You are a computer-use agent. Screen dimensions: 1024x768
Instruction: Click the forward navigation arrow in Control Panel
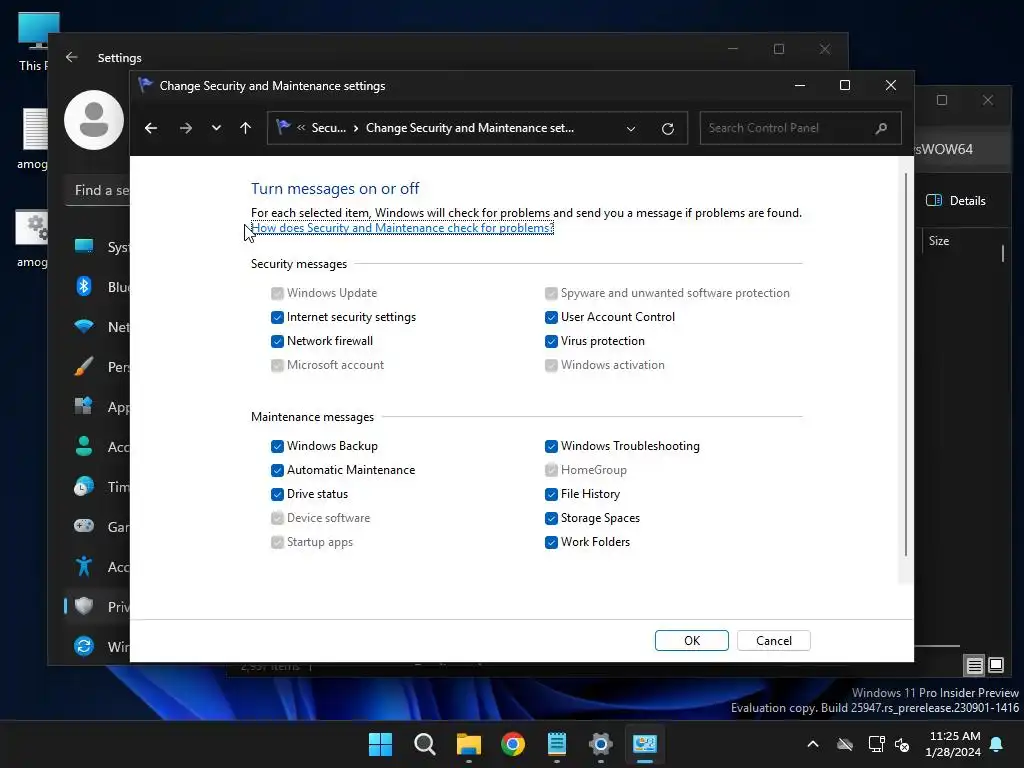[x=185, y=128]
